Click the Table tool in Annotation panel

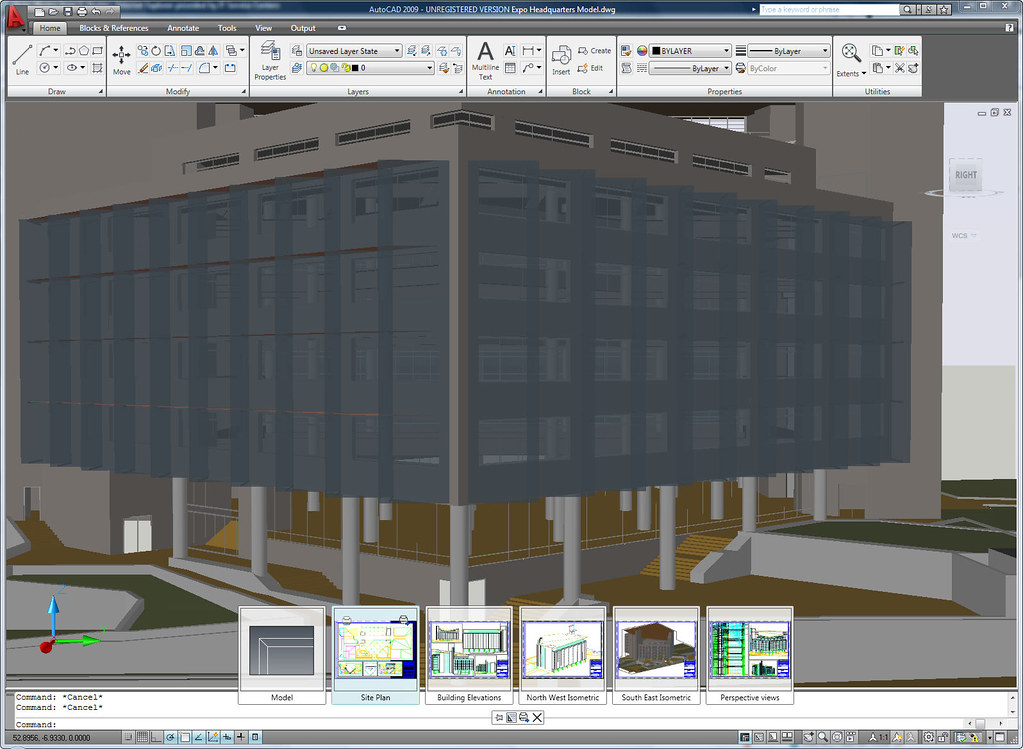510,68
